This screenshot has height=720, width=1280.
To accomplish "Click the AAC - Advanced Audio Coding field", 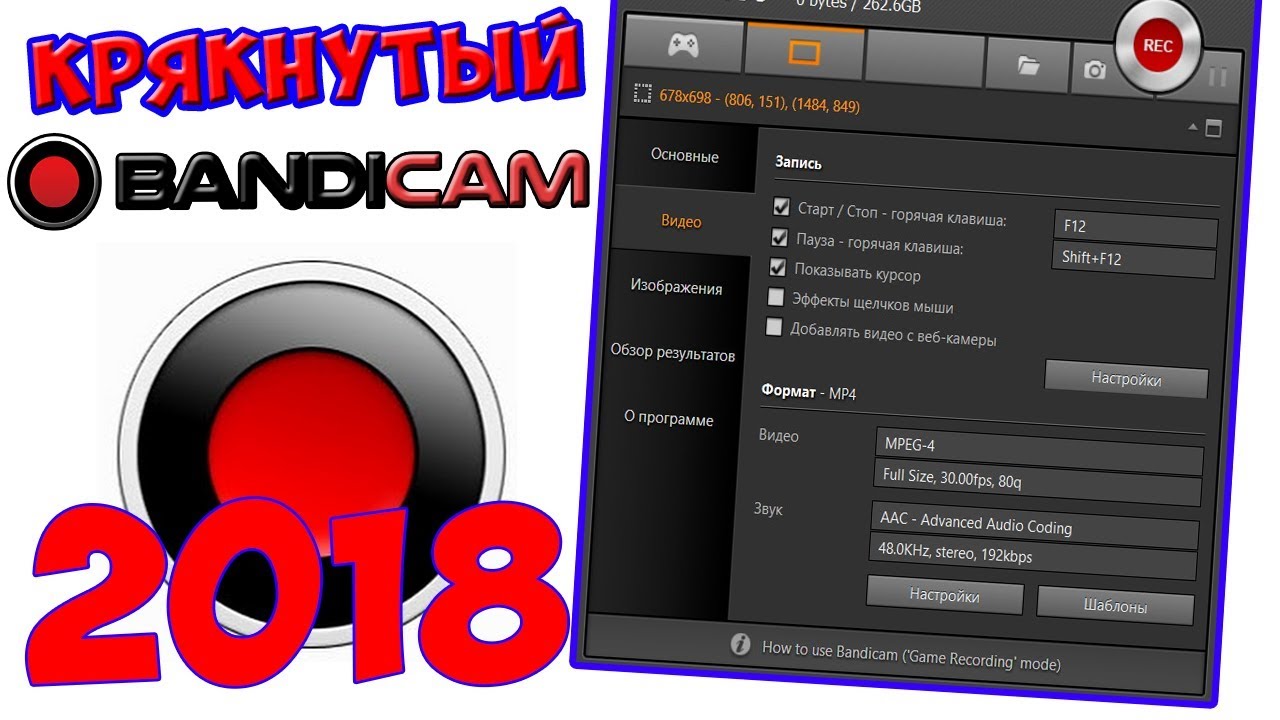I will [x=1035, y=527].
